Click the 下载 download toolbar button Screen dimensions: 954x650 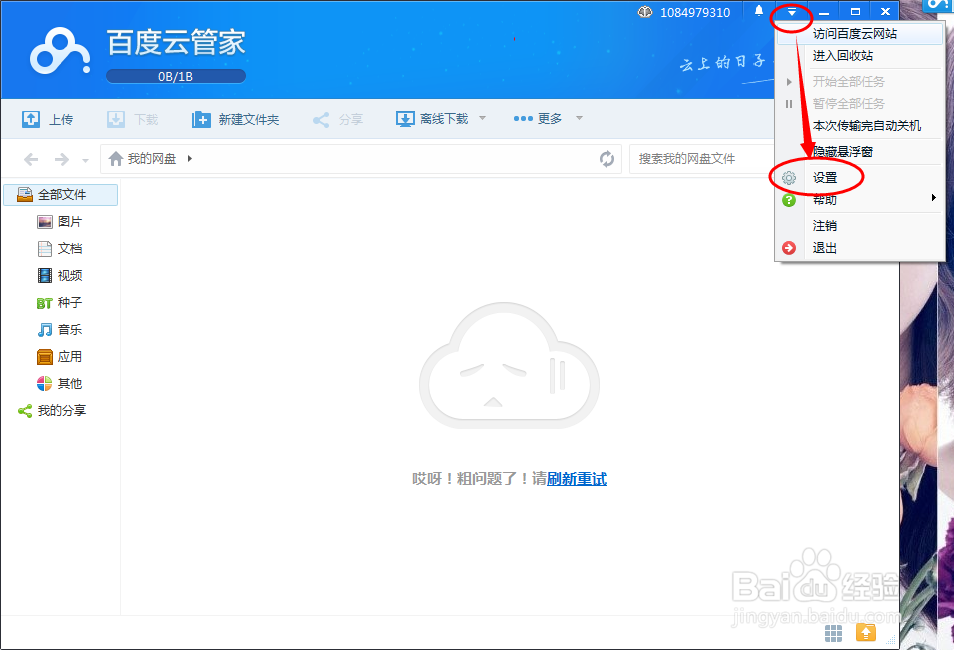[132, 119]
